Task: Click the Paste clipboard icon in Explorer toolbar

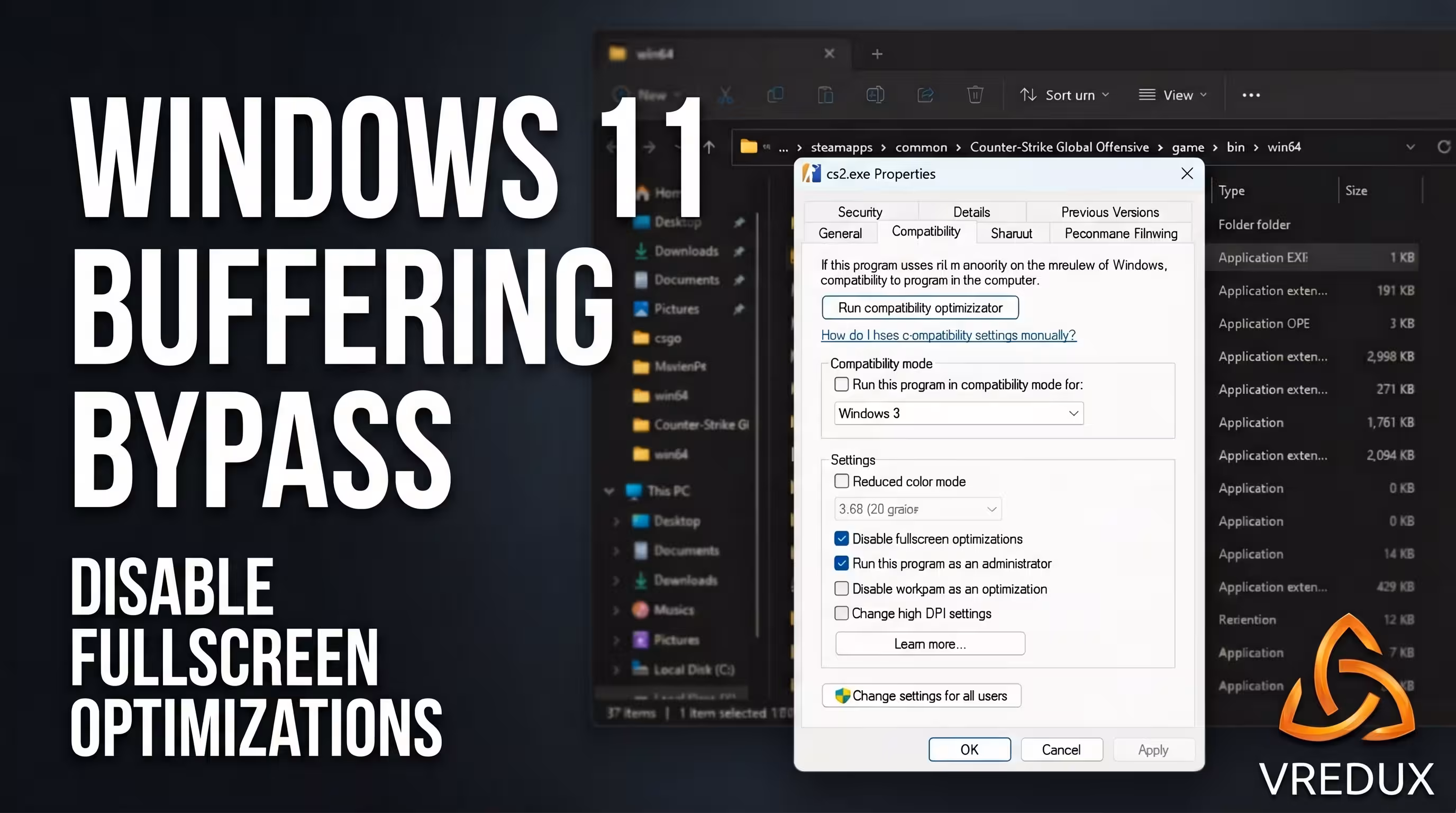Action: click(x=825, y=94)
